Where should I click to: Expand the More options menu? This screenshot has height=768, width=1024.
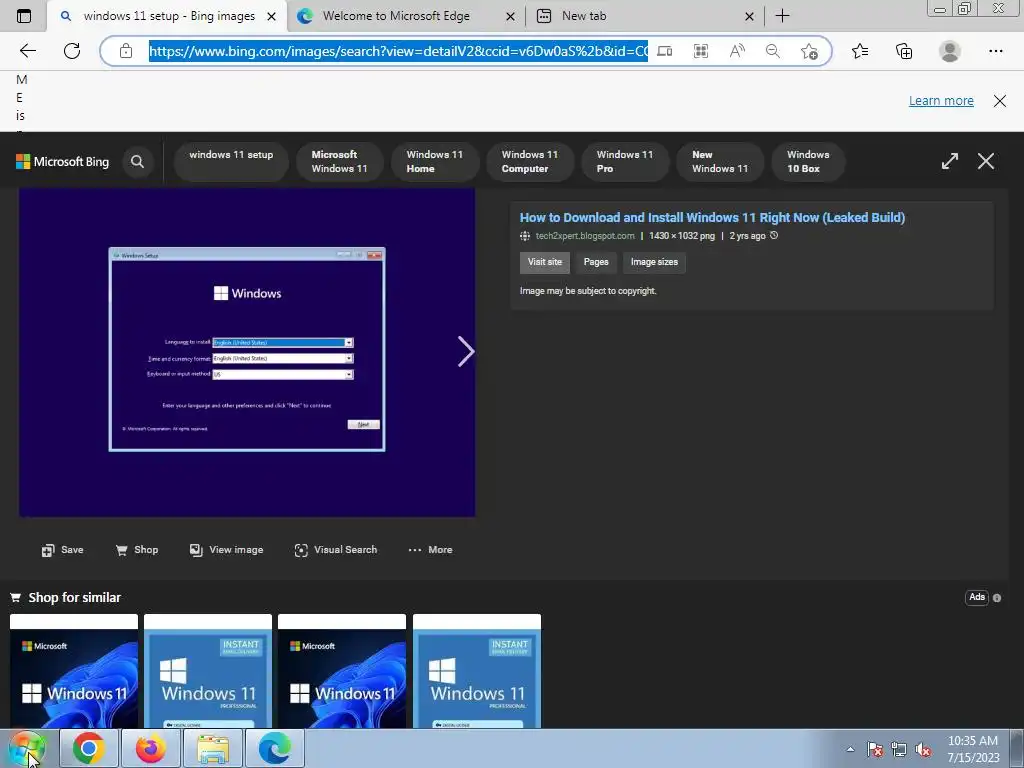coord(430,550)
